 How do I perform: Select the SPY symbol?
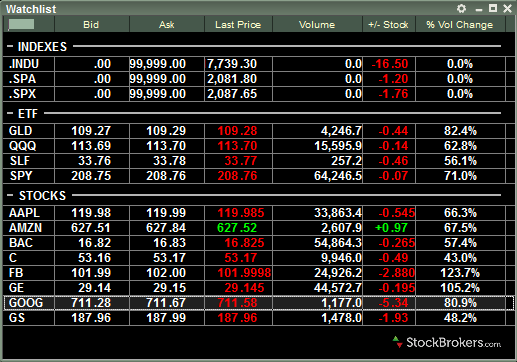pos(21,176)
